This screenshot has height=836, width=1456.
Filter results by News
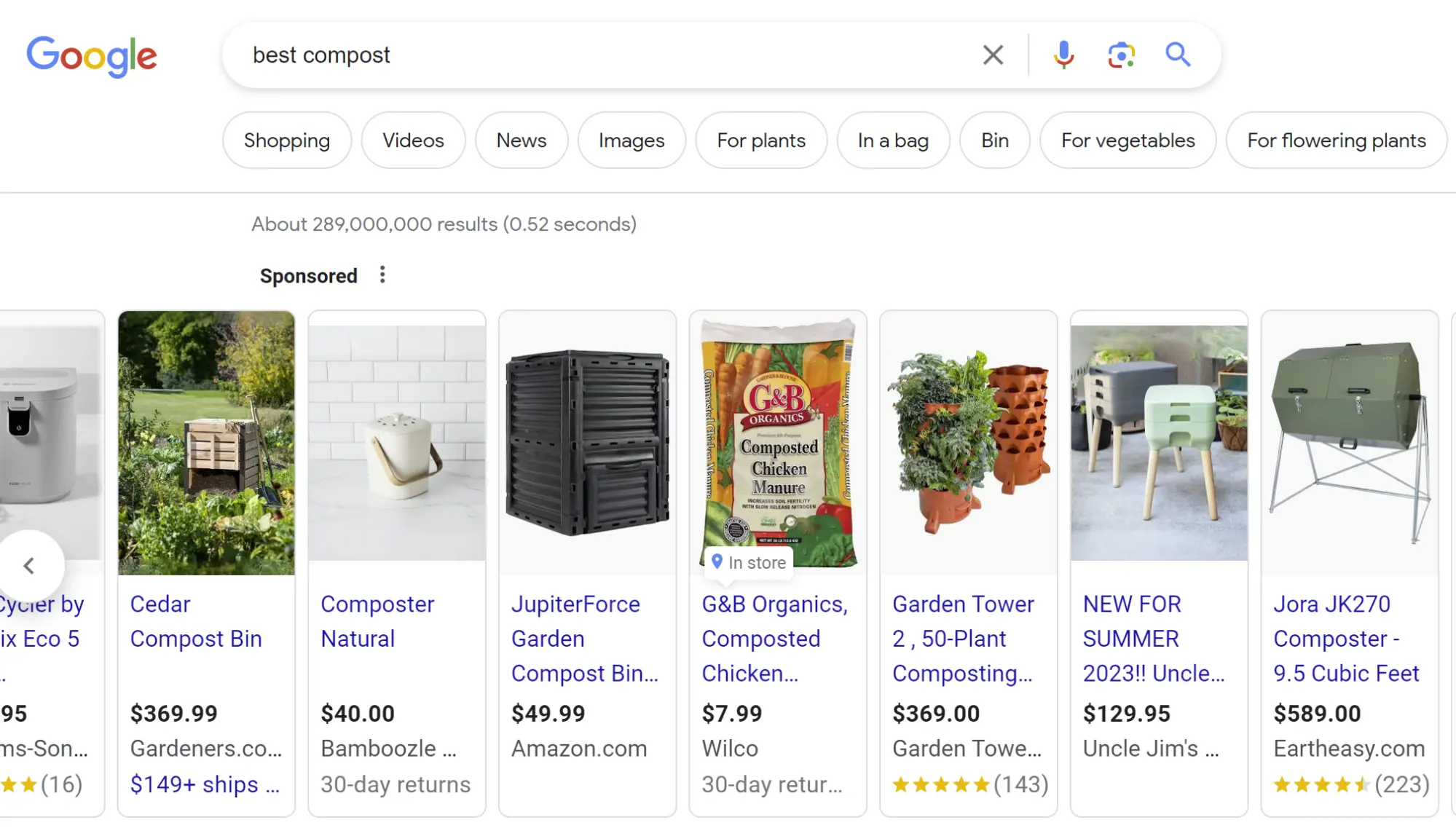click(x=521, y=140)
